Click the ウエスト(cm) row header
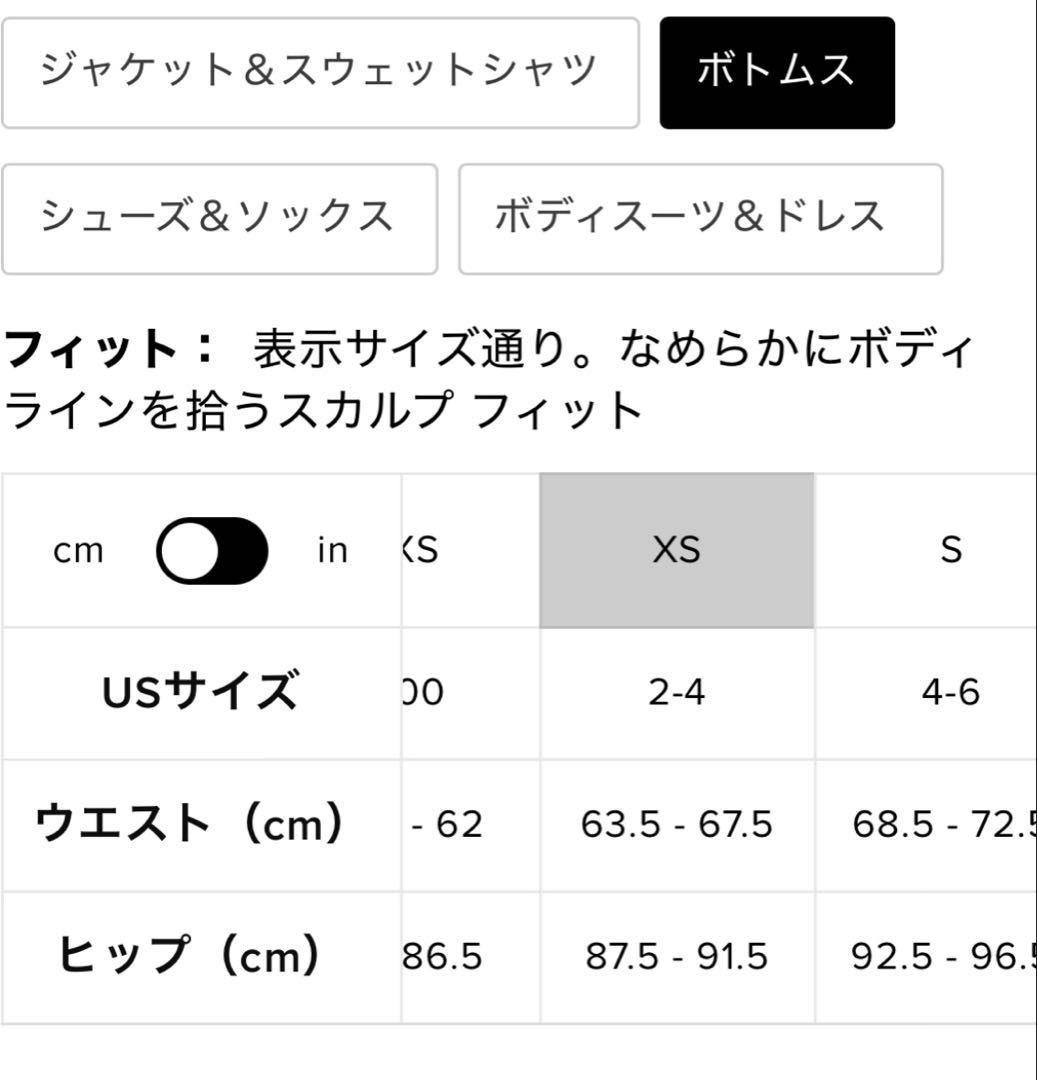 click(x=190, y=825)
